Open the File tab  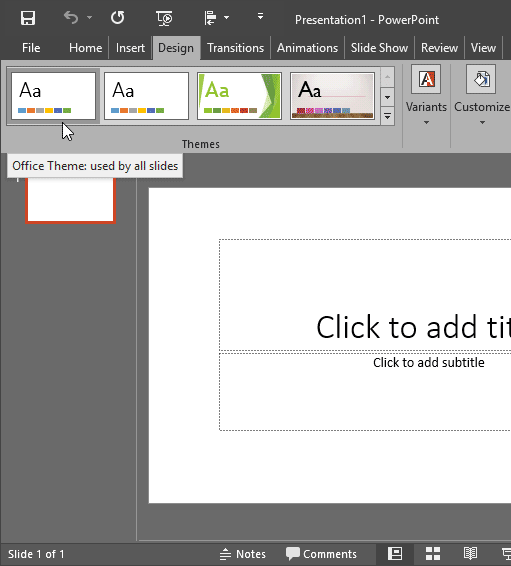pos(31,48)
